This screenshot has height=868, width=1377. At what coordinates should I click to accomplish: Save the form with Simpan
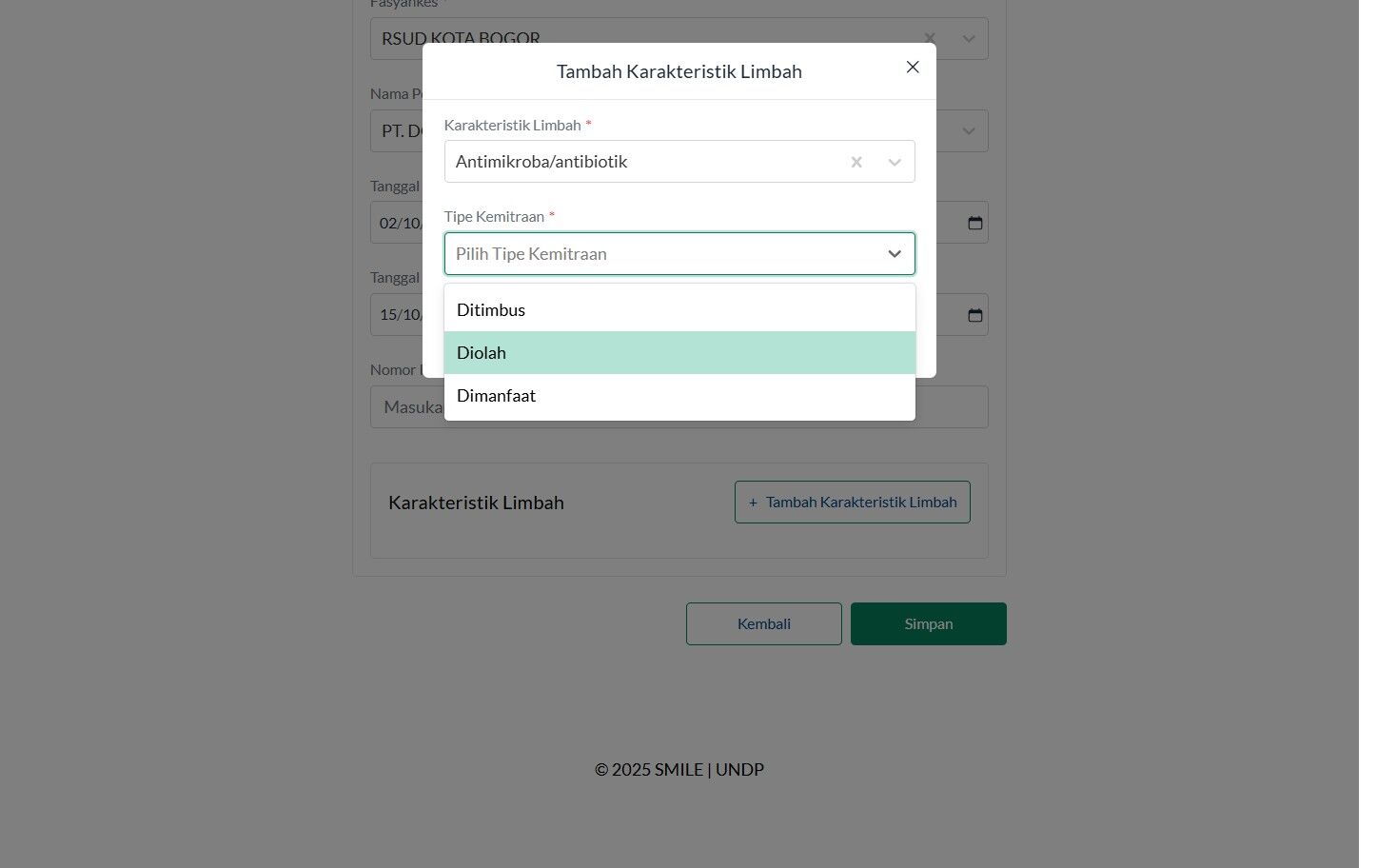(929, 624)
